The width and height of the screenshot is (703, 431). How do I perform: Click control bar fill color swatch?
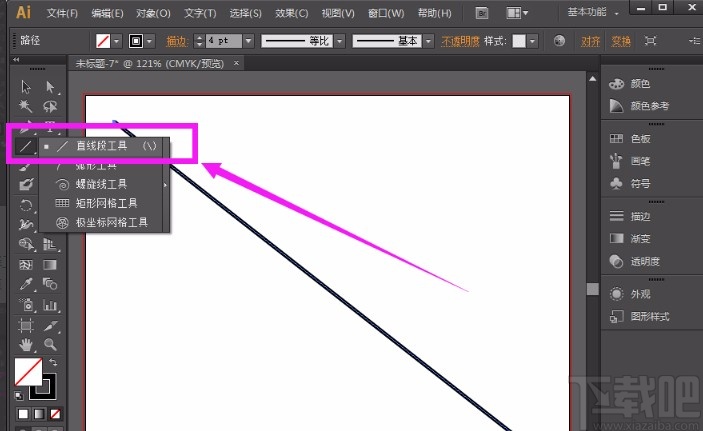click(x=103, y=41)
